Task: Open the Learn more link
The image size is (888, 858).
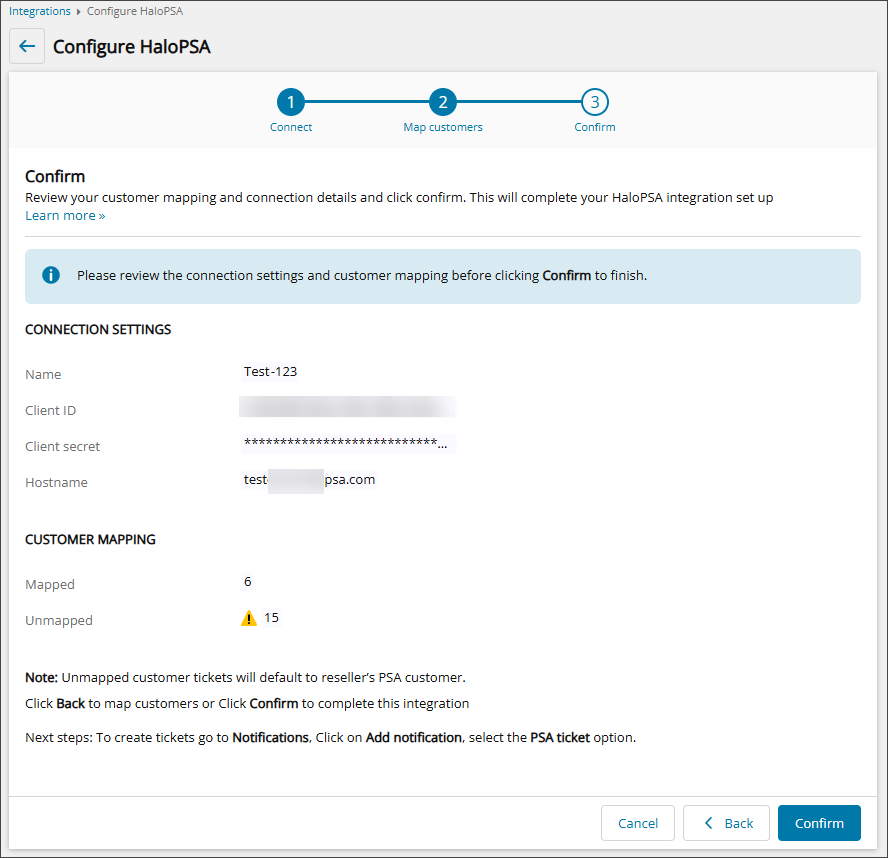Action: tap(65, 216)
